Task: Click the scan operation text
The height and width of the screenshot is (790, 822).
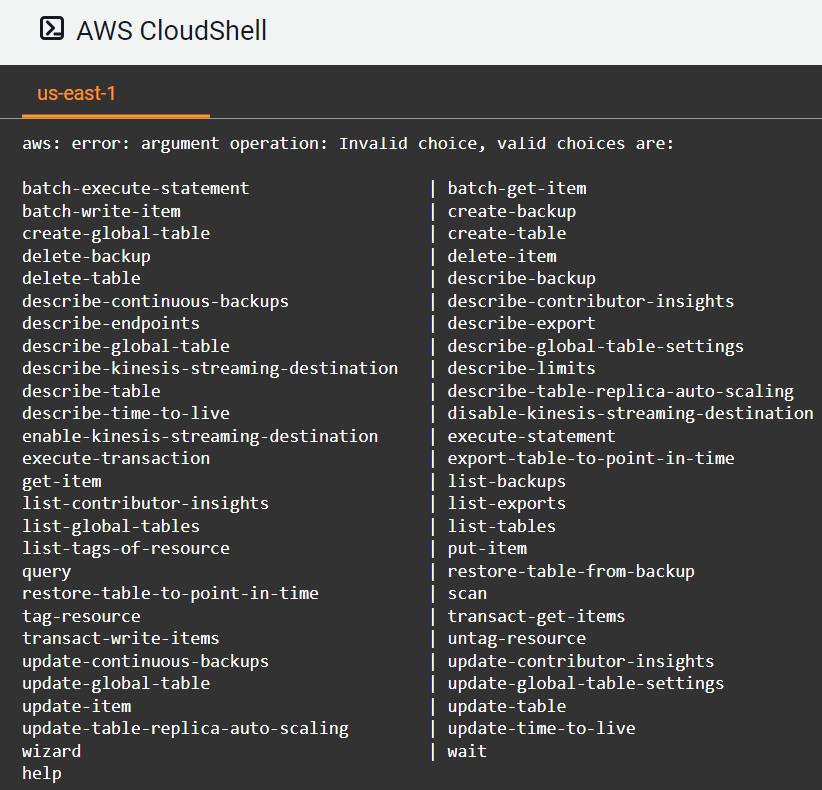Action: pos(467,594)
